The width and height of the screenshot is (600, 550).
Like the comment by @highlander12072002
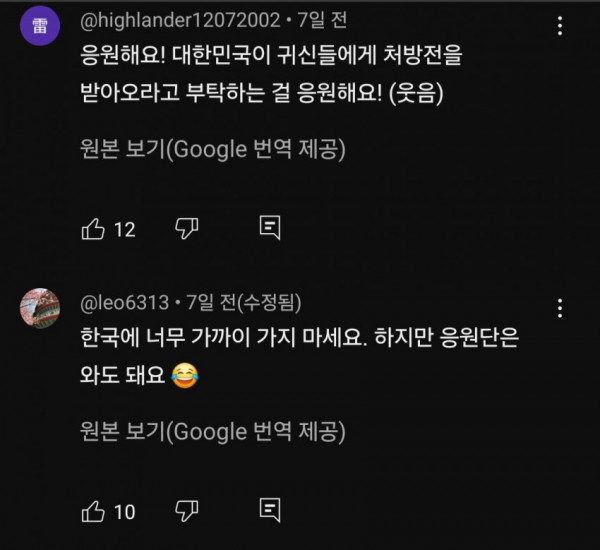93,229
